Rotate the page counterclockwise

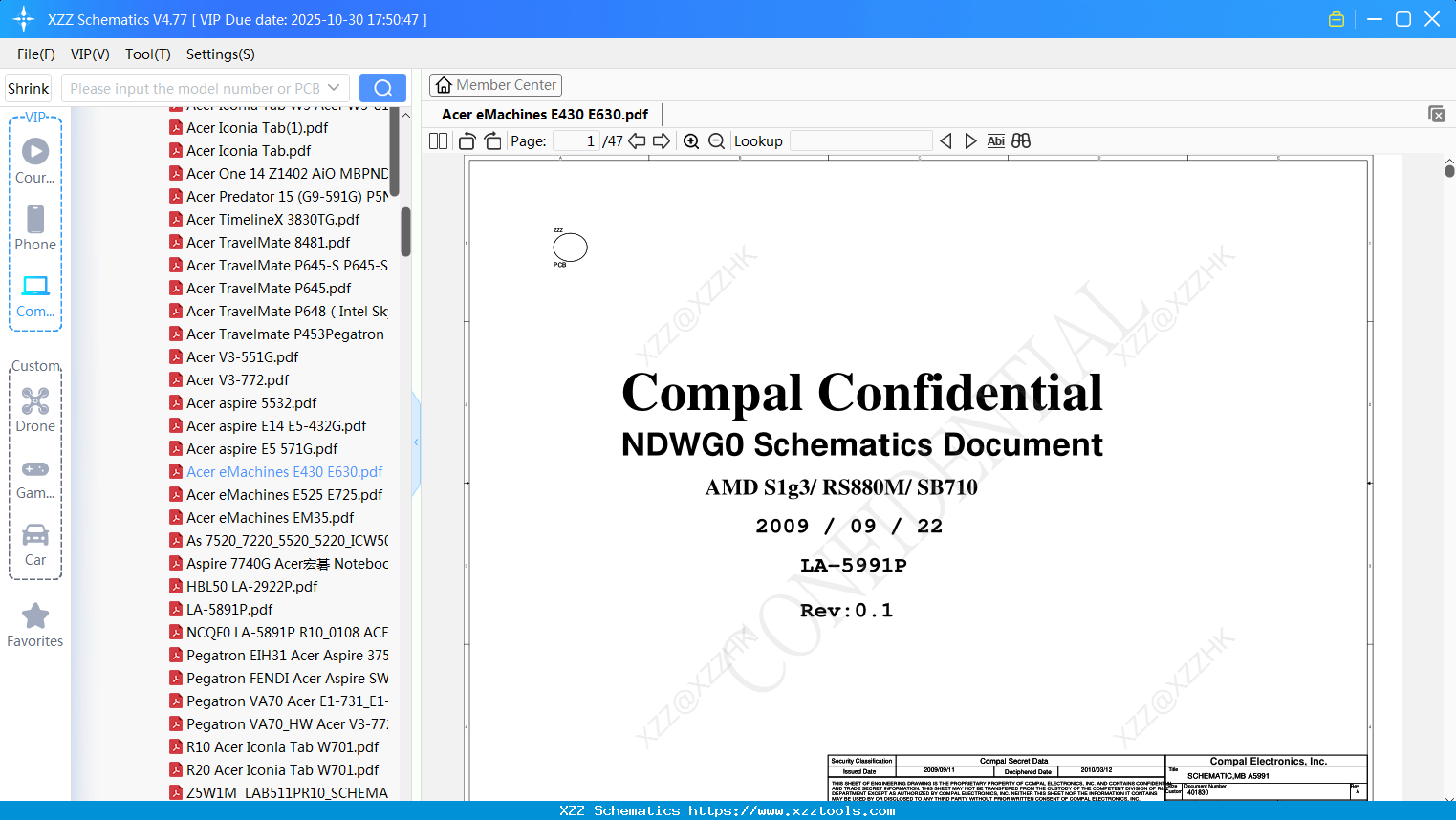(467, 141)
